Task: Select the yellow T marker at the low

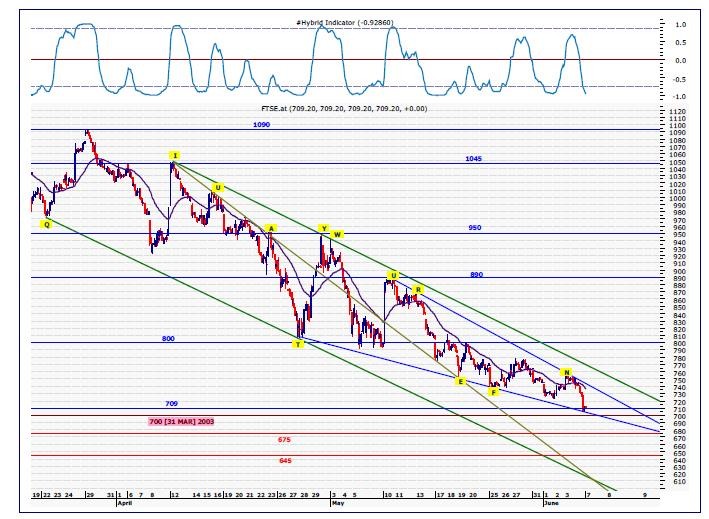Action: 297,344
